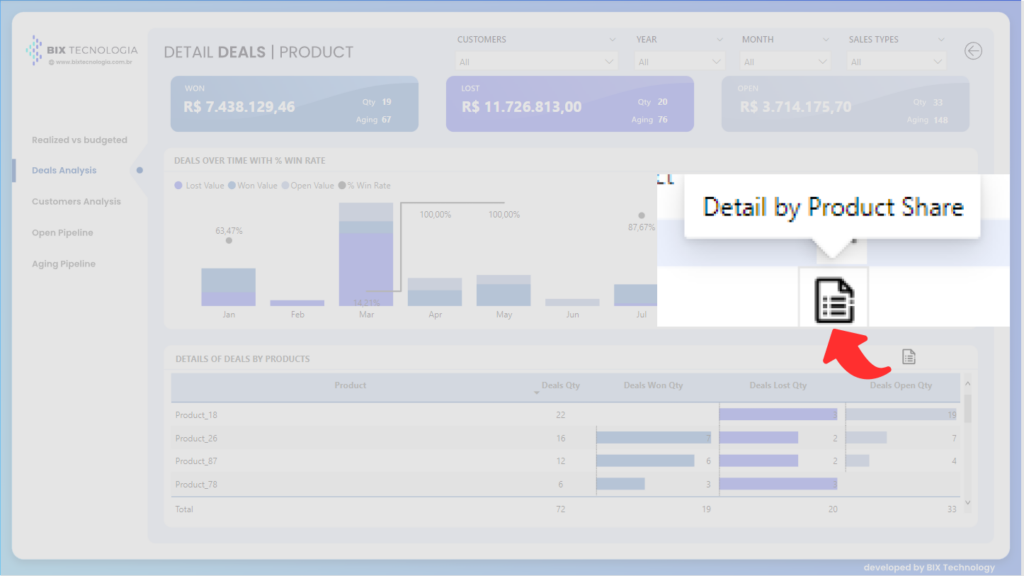Open the Customers filter dropdown

click(x=537, y=62)
